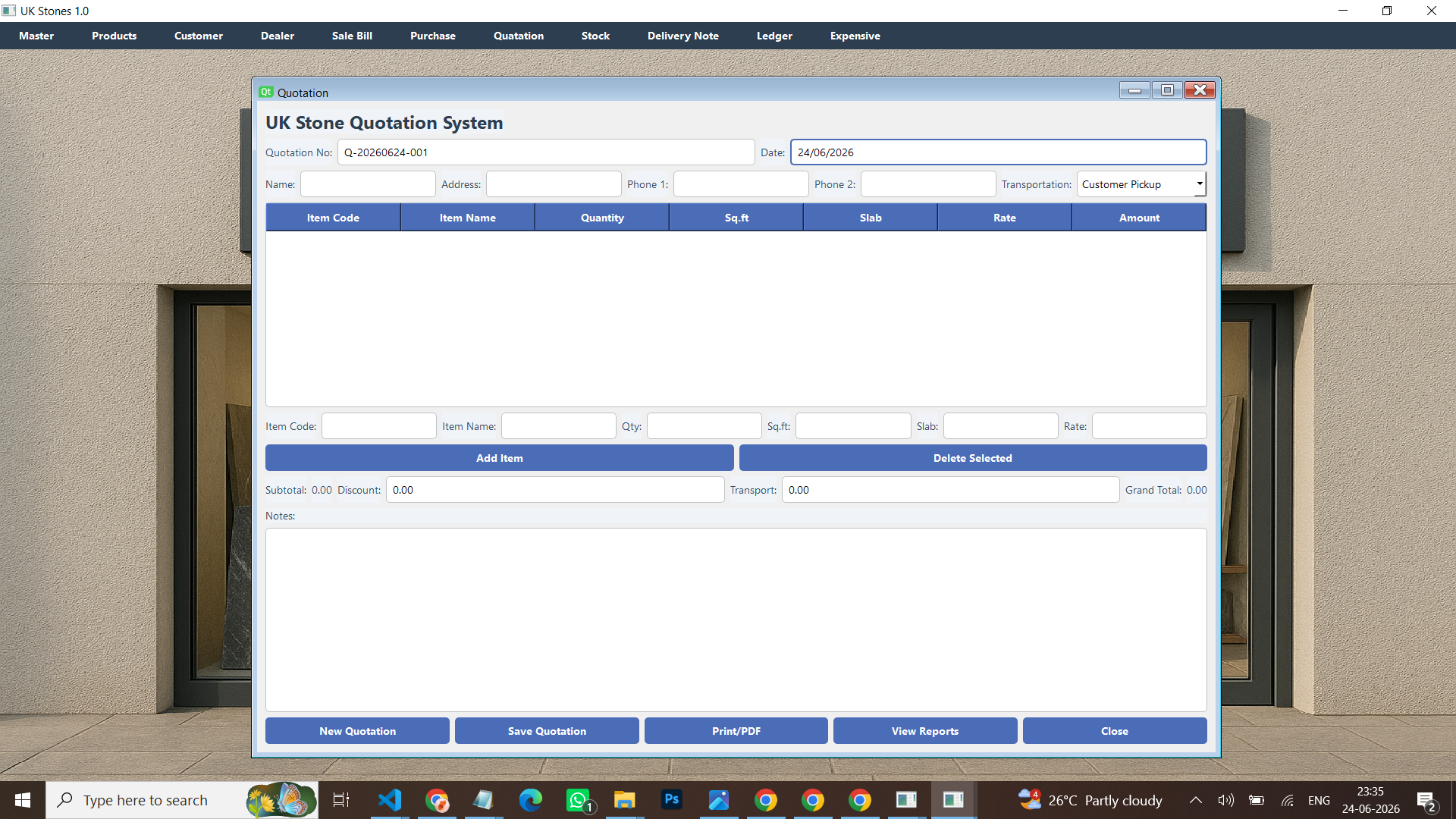Sort by the Amount column header

coord(1138,218)
